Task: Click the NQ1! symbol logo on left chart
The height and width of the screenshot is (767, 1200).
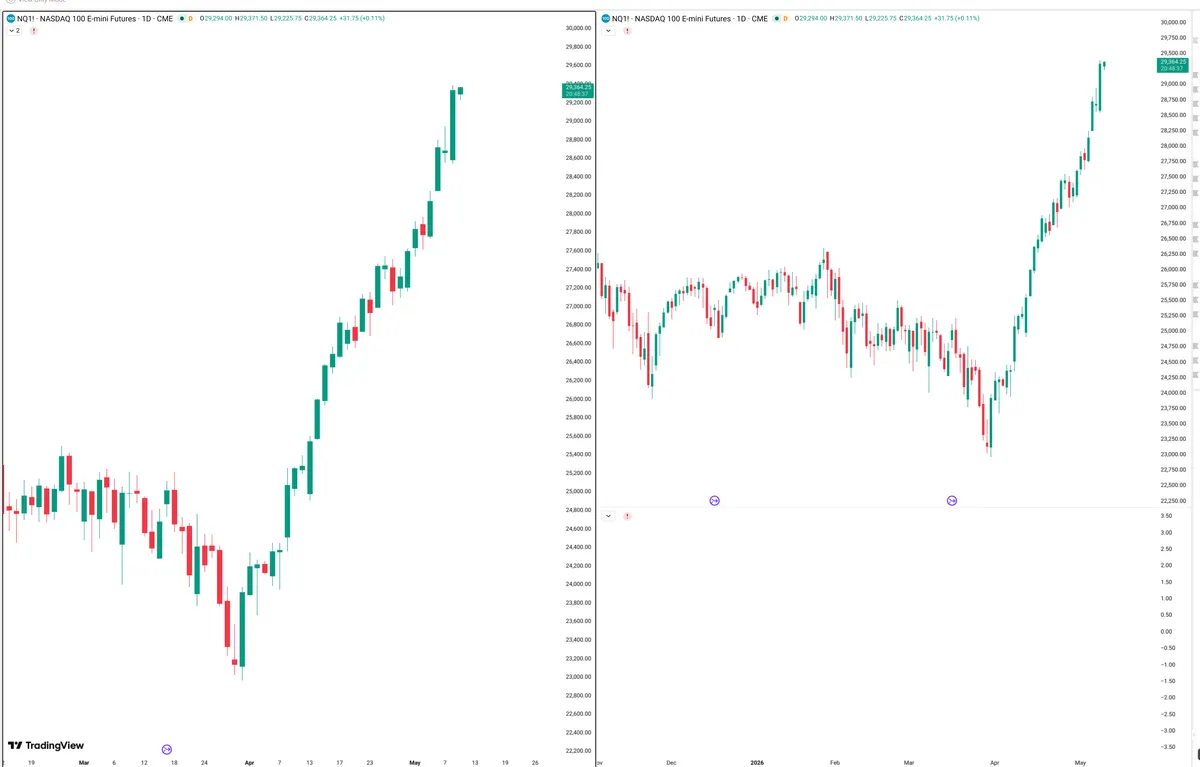Action: (x=10, y=18)
